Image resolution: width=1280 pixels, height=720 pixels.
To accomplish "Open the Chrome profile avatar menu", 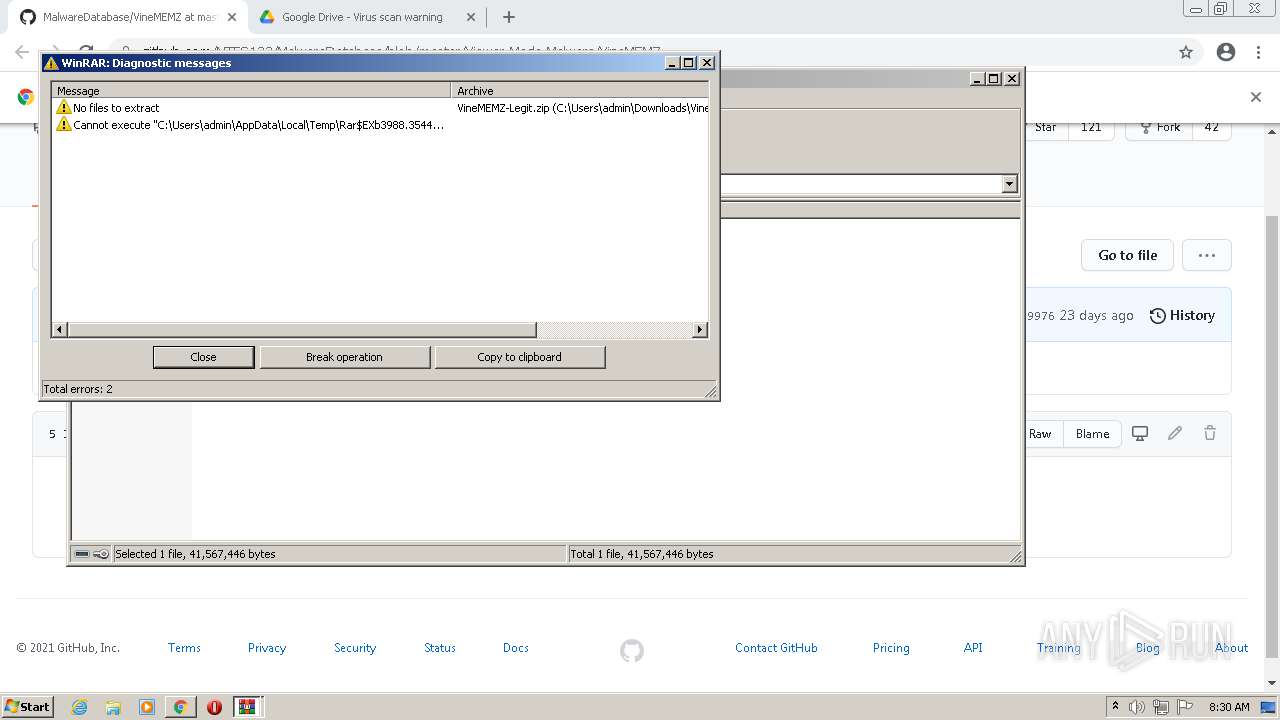I will (1226, 52).
